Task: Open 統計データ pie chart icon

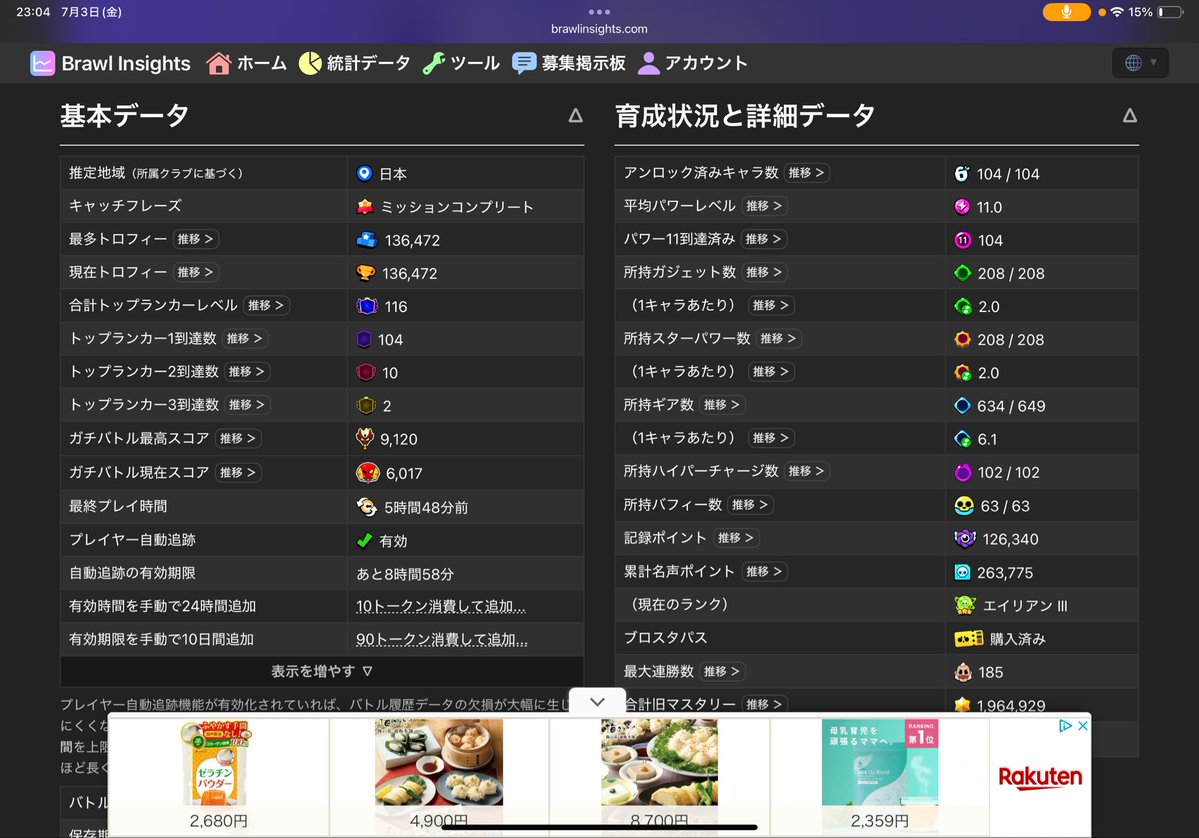Action: click(310, 63)
